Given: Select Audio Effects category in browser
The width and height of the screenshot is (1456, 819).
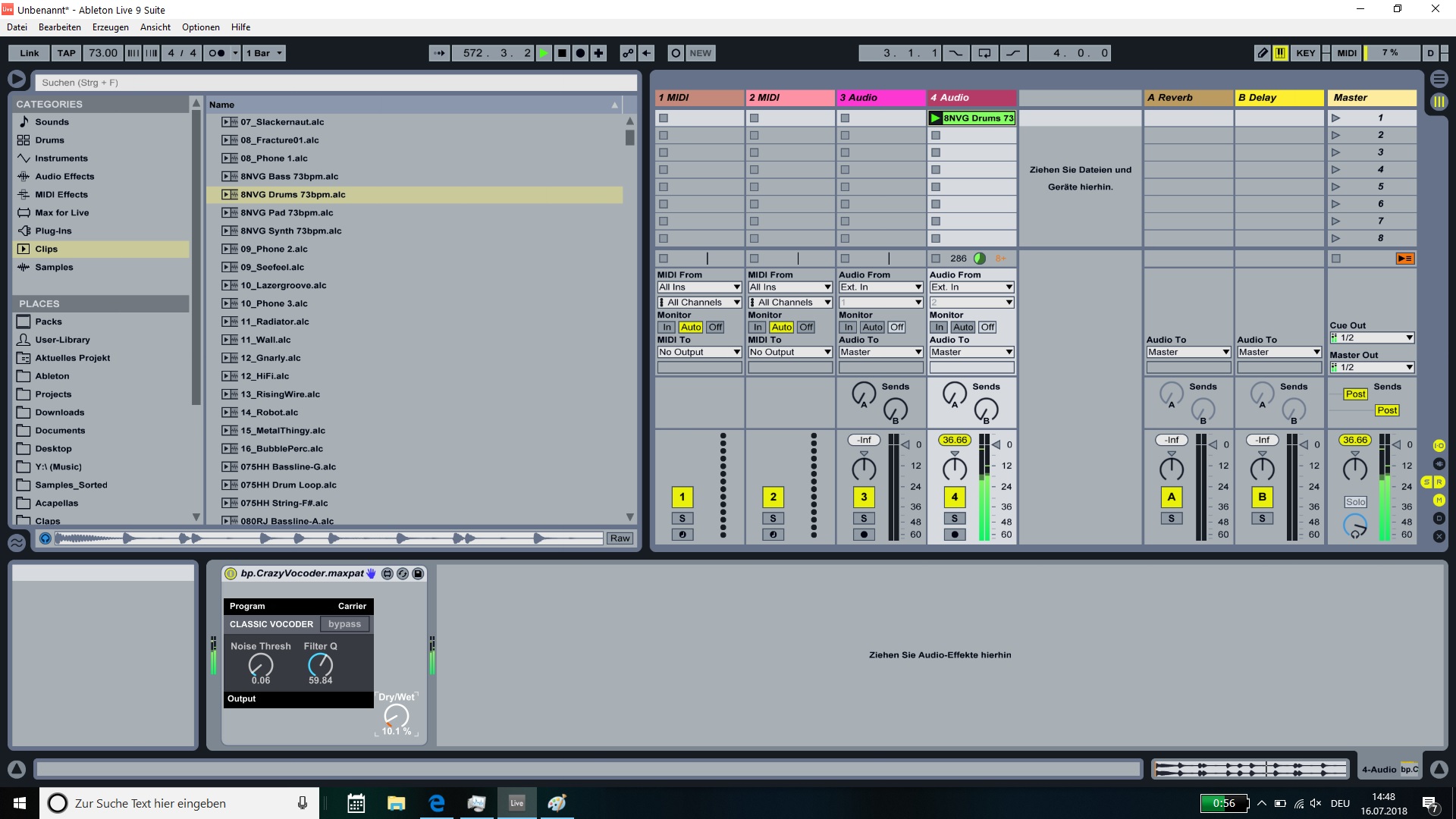Looking at the screenshot, I should (64, 177).
